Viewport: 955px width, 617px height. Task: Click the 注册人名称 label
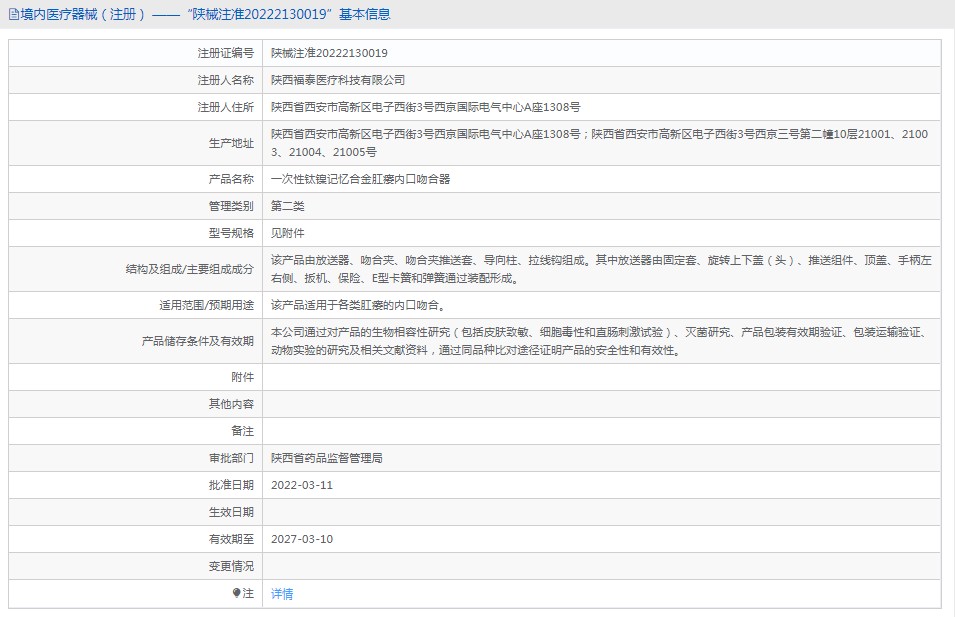[x=225, y=80]
